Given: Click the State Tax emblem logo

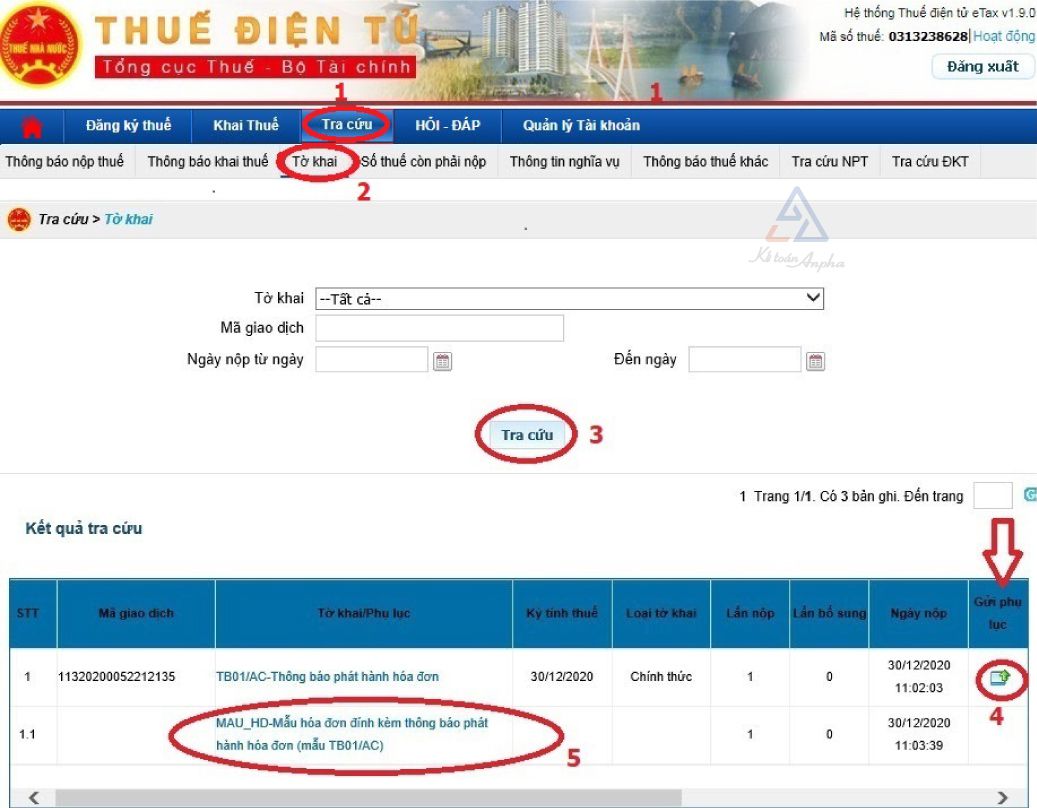Looking at the screenshot, I should tap(38, 45).
